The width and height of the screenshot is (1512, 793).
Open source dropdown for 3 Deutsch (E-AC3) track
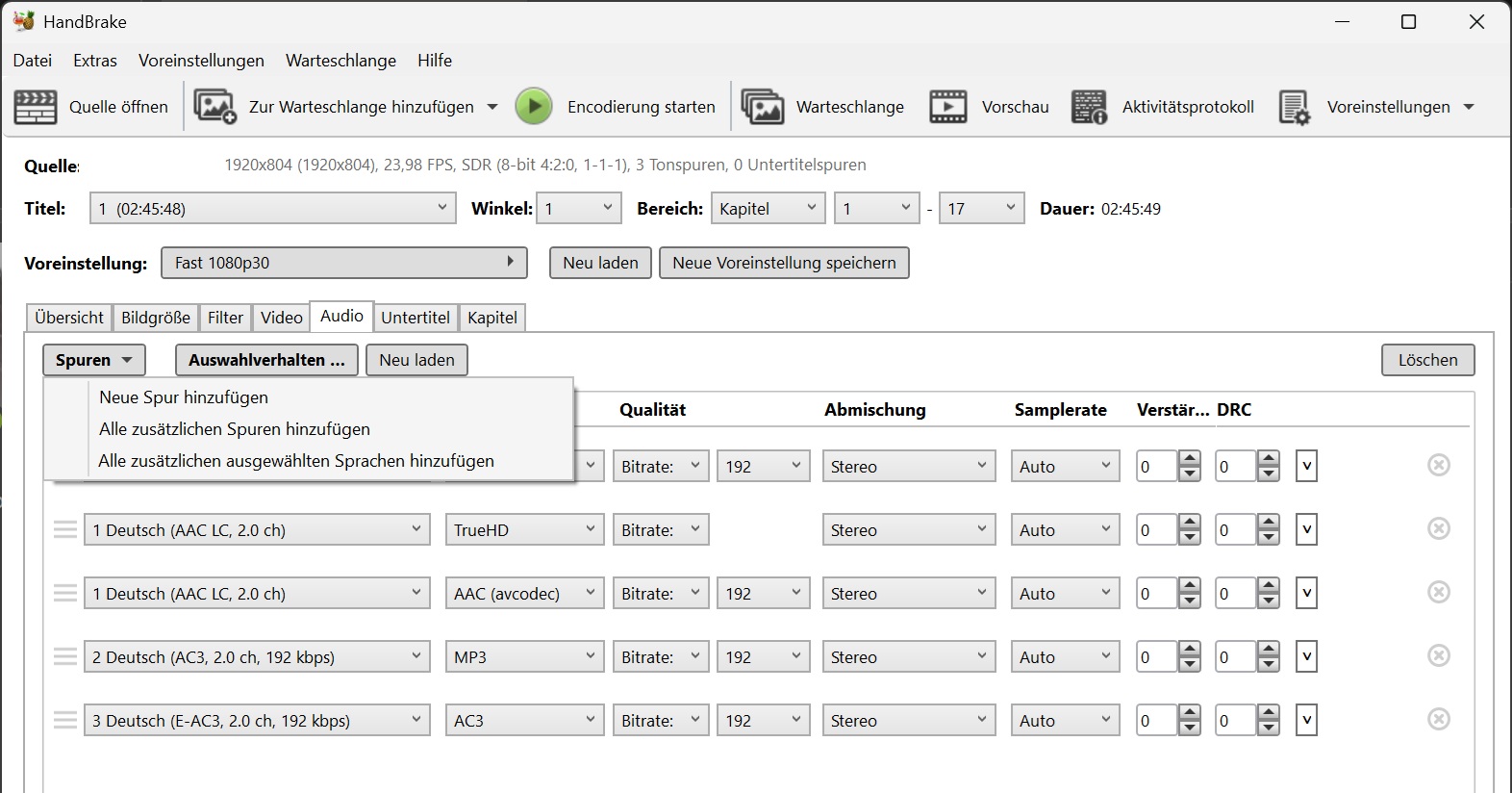click(x=257, y=720)
